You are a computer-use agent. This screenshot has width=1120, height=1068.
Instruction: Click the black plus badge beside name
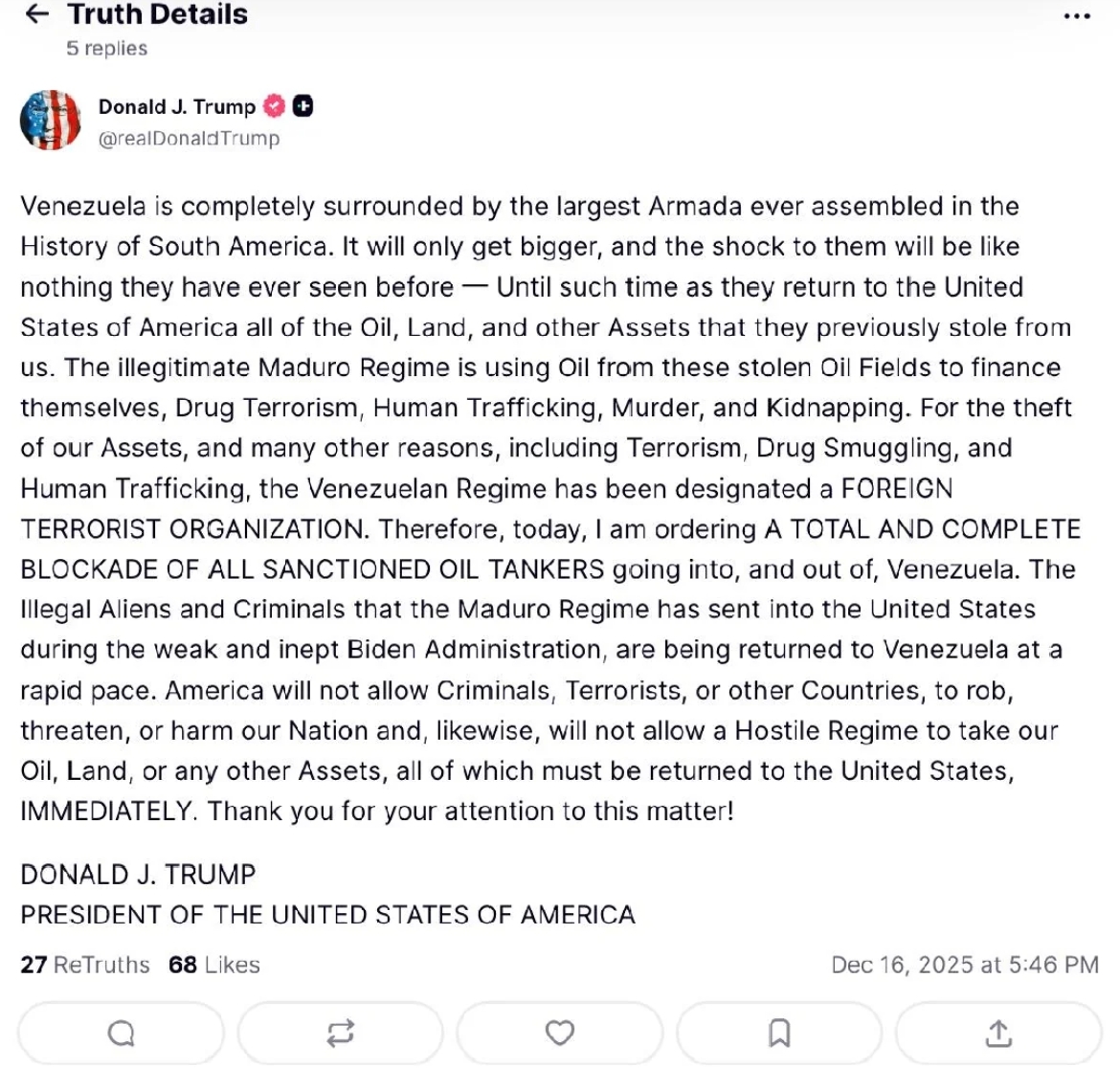pos(302,106)
